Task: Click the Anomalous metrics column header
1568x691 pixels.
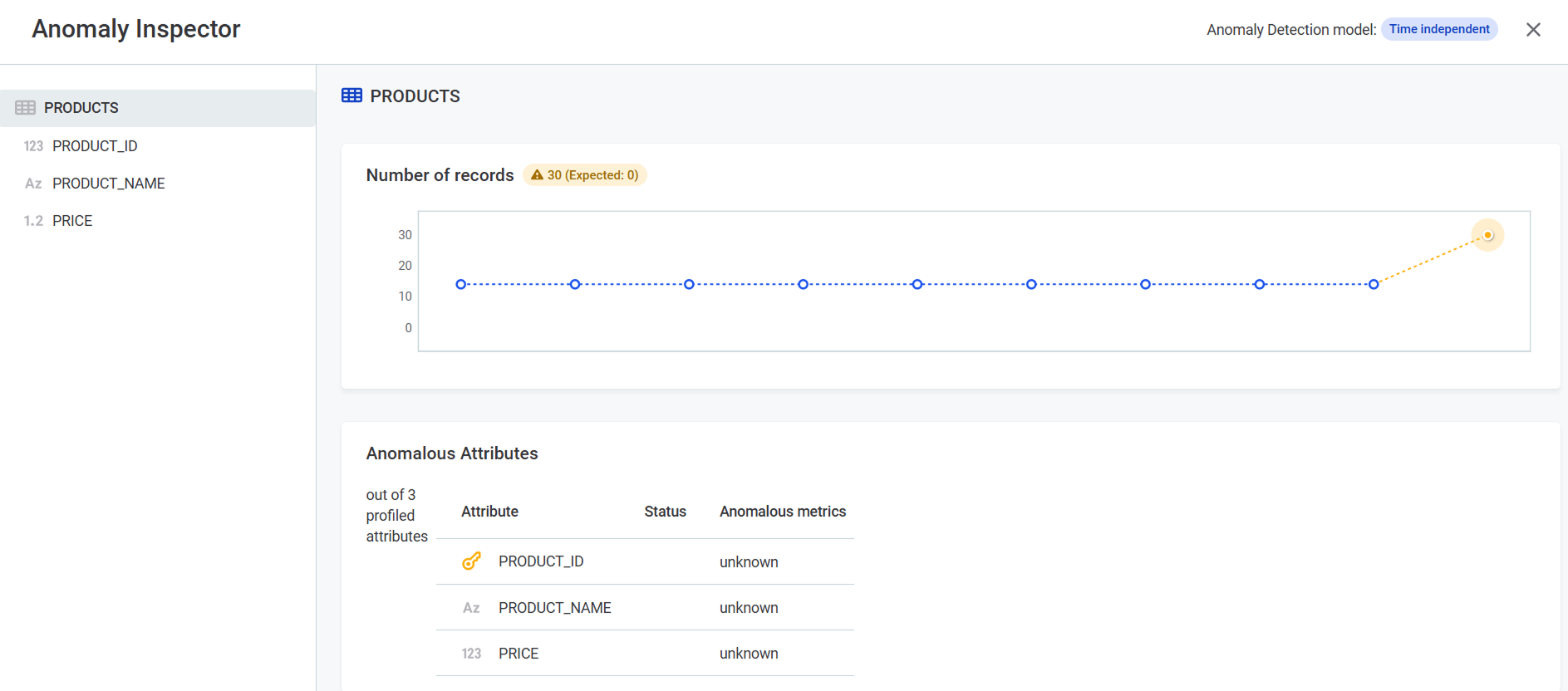Action: [x=782, y=512]
